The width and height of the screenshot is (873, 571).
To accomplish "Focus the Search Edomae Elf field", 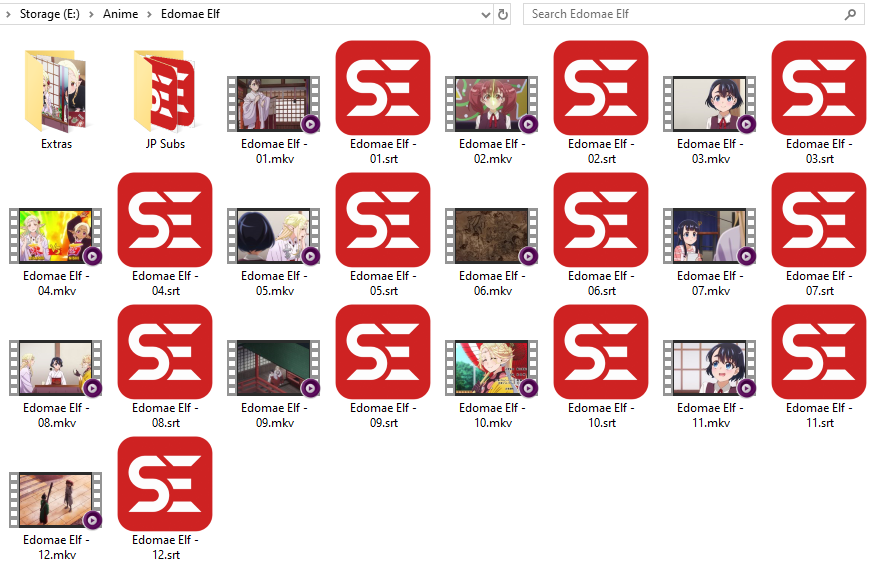I will click(694, 14).
